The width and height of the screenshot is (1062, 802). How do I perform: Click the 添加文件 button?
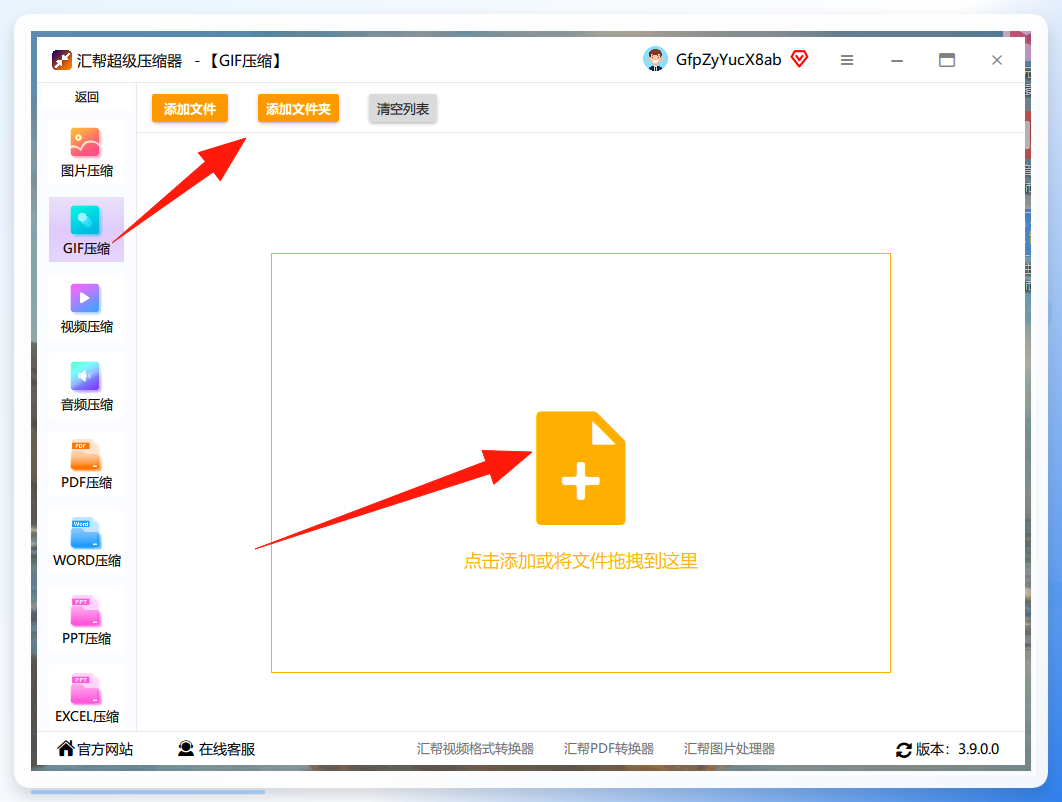190,108
